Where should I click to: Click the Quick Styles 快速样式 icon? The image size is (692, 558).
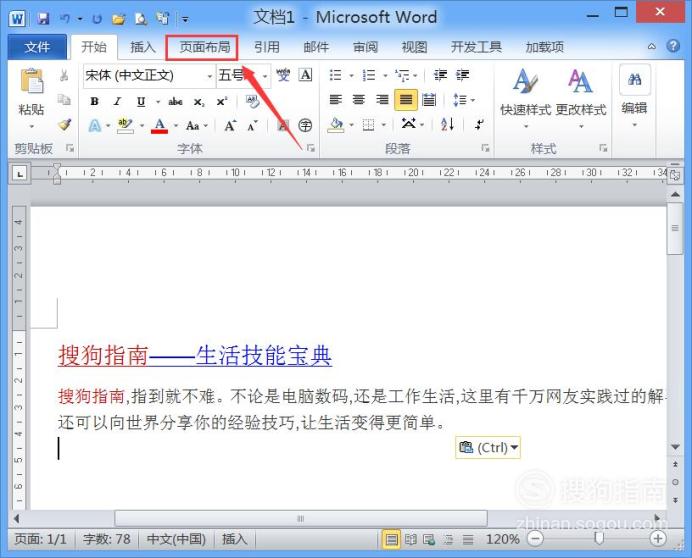[526, 81]
